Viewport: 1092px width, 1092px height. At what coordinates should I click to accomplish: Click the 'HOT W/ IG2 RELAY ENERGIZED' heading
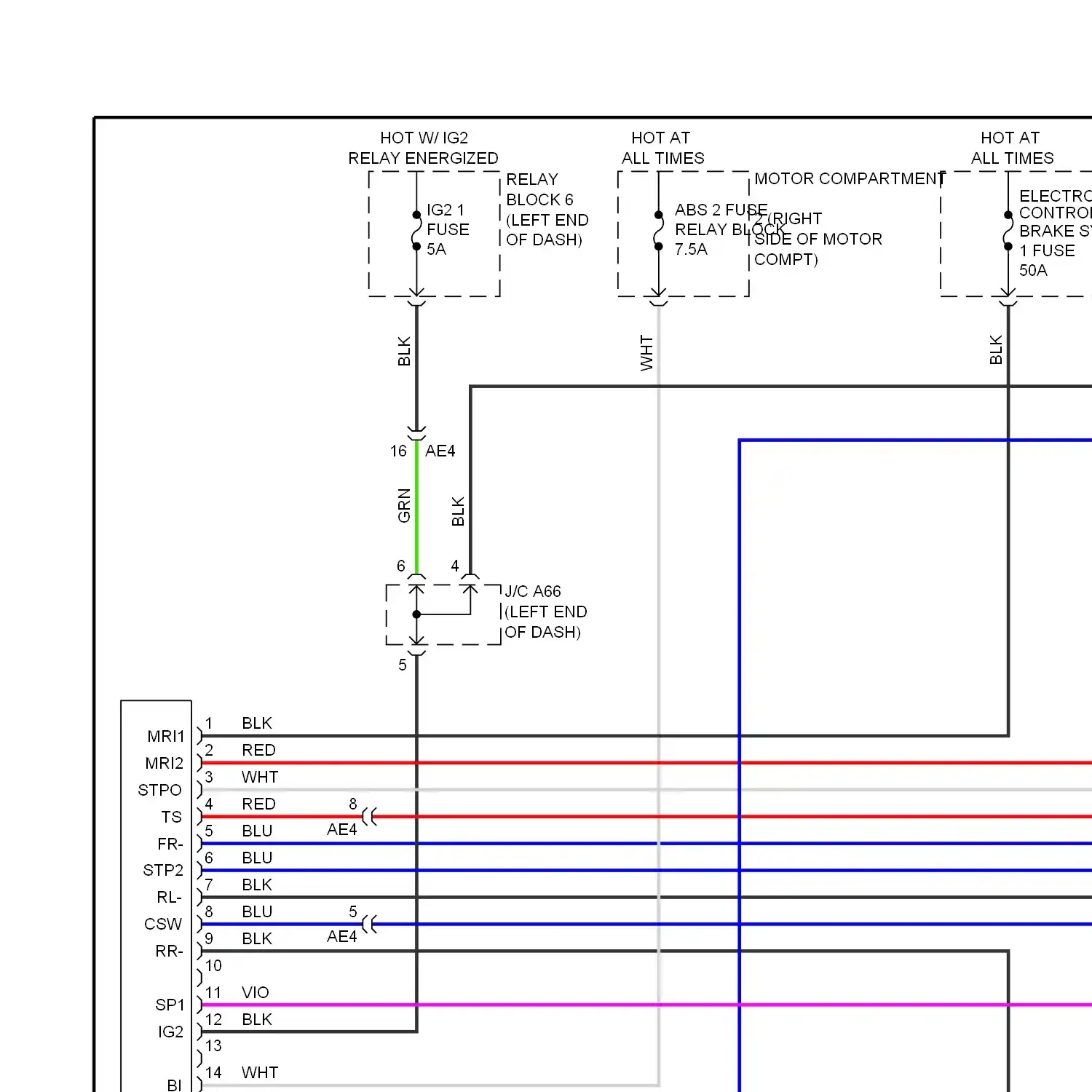click(x=423, y=148)
